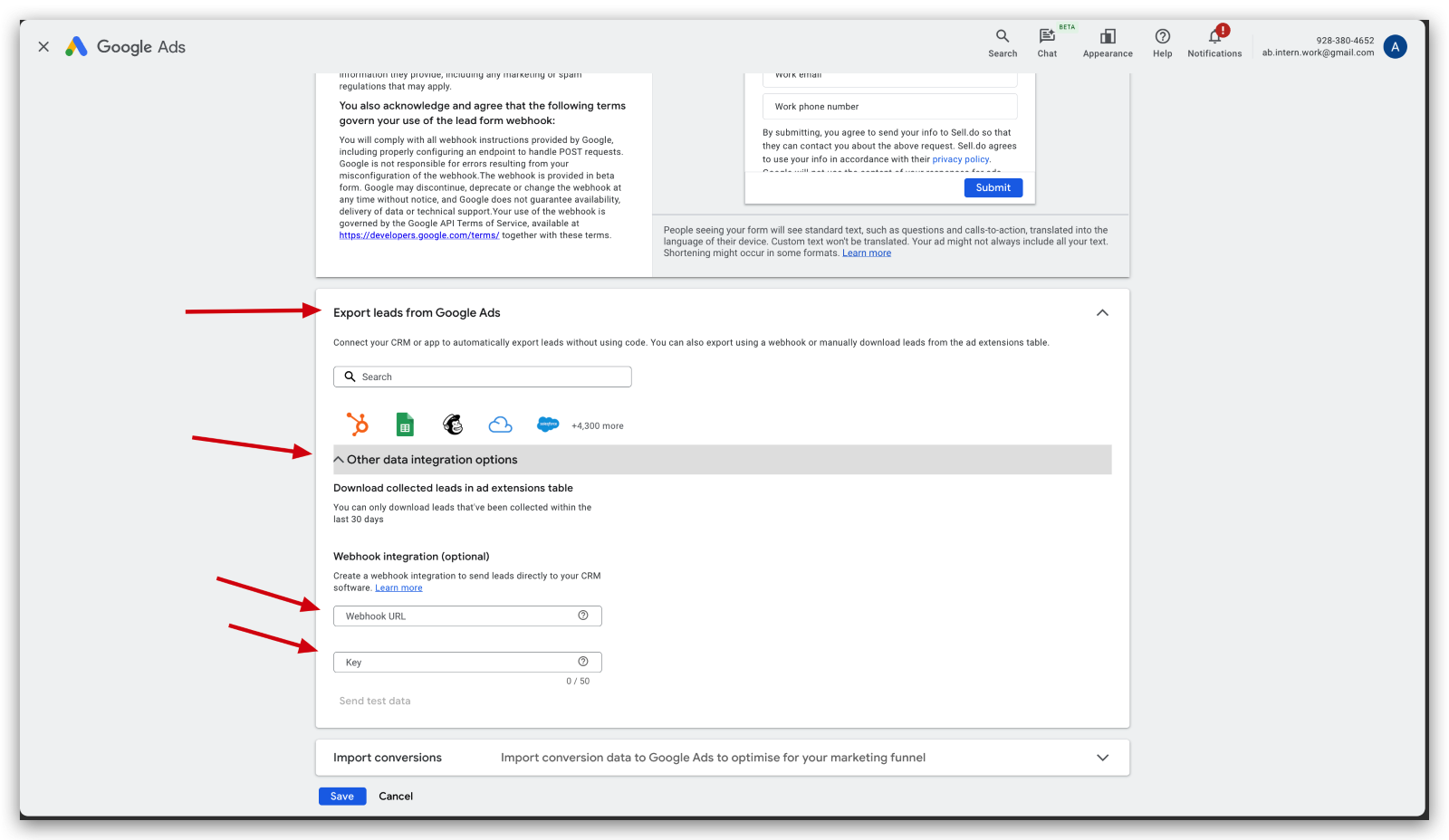The image size is (1449, 840).
Task: Collapse Other data integration options
Action: pyautogui.click(x=339, y=460)
